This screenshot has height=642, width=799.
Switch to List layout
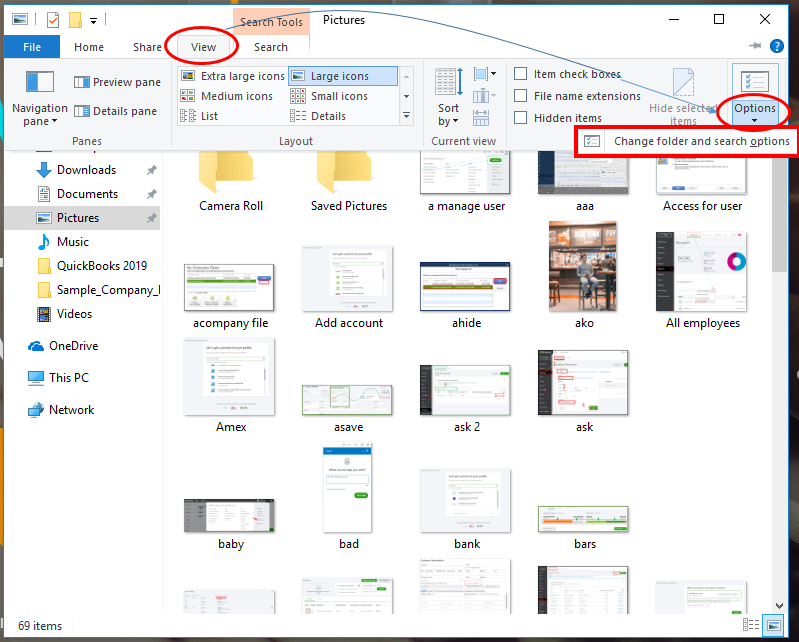(x=199, y=116)
